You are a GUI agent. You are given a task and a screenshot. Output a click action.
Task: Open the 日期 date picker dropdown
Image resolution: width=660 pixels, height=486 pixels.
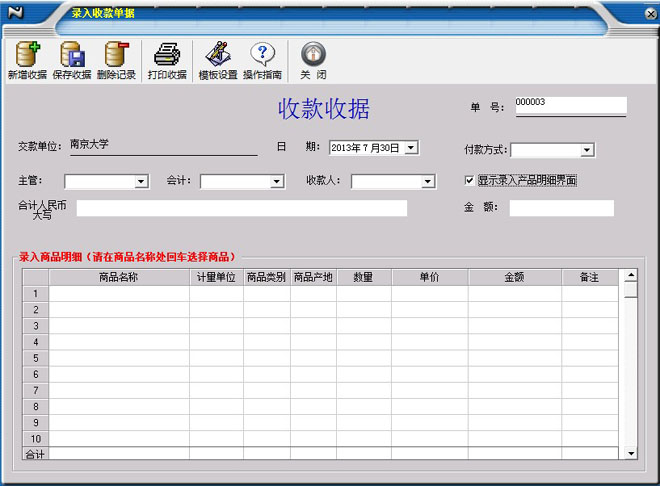tap(411, 148)
